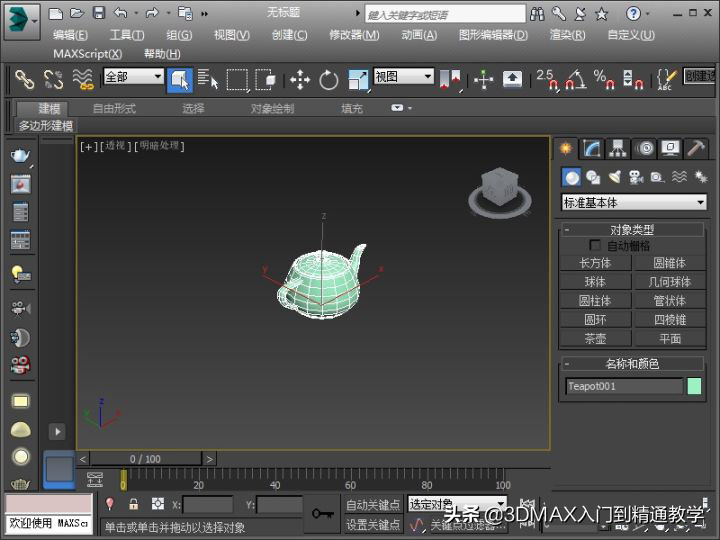
Task: Click Select and Manipulate crosshair icon
Action: (x=484, y=80)
